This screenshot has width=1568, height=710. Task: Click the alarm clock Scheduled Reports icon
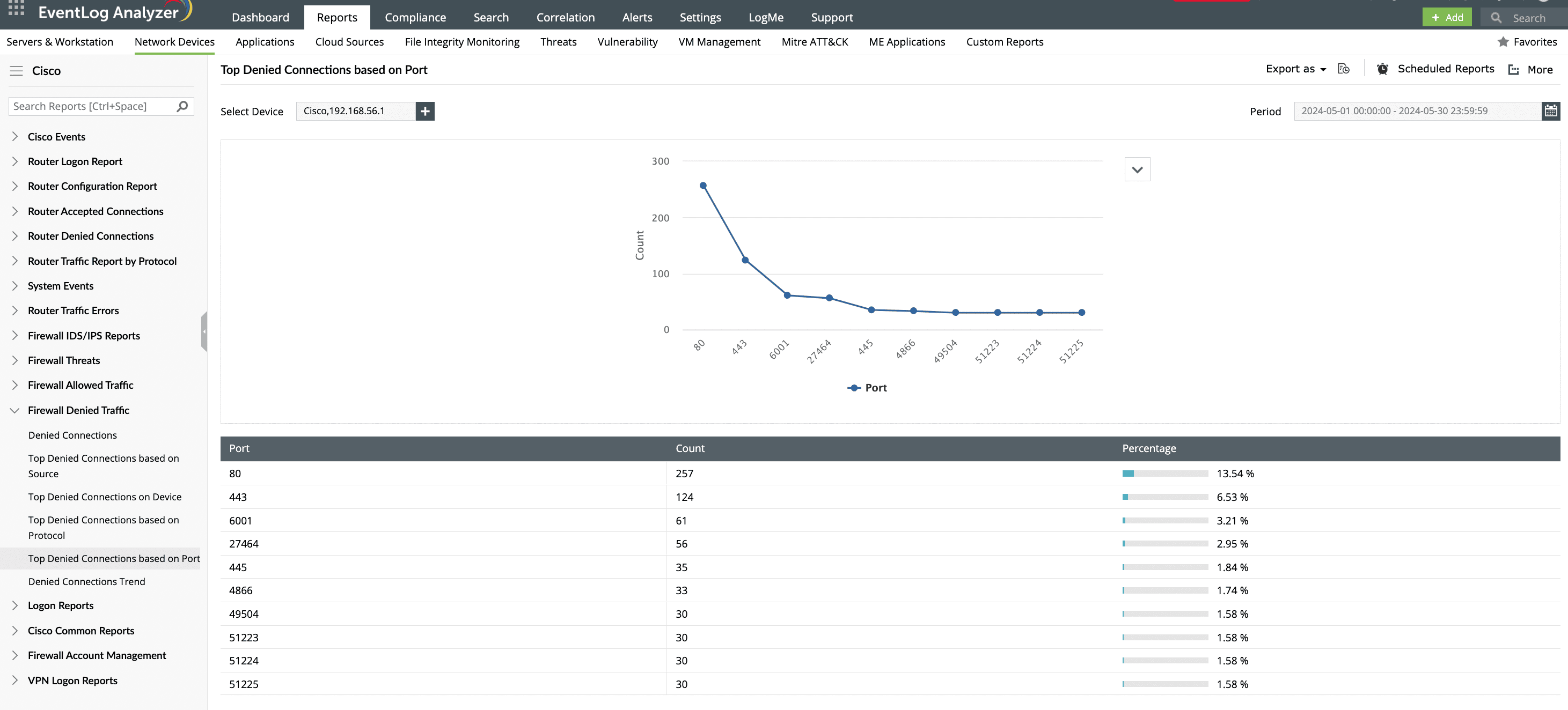(x=1382, y=69)
